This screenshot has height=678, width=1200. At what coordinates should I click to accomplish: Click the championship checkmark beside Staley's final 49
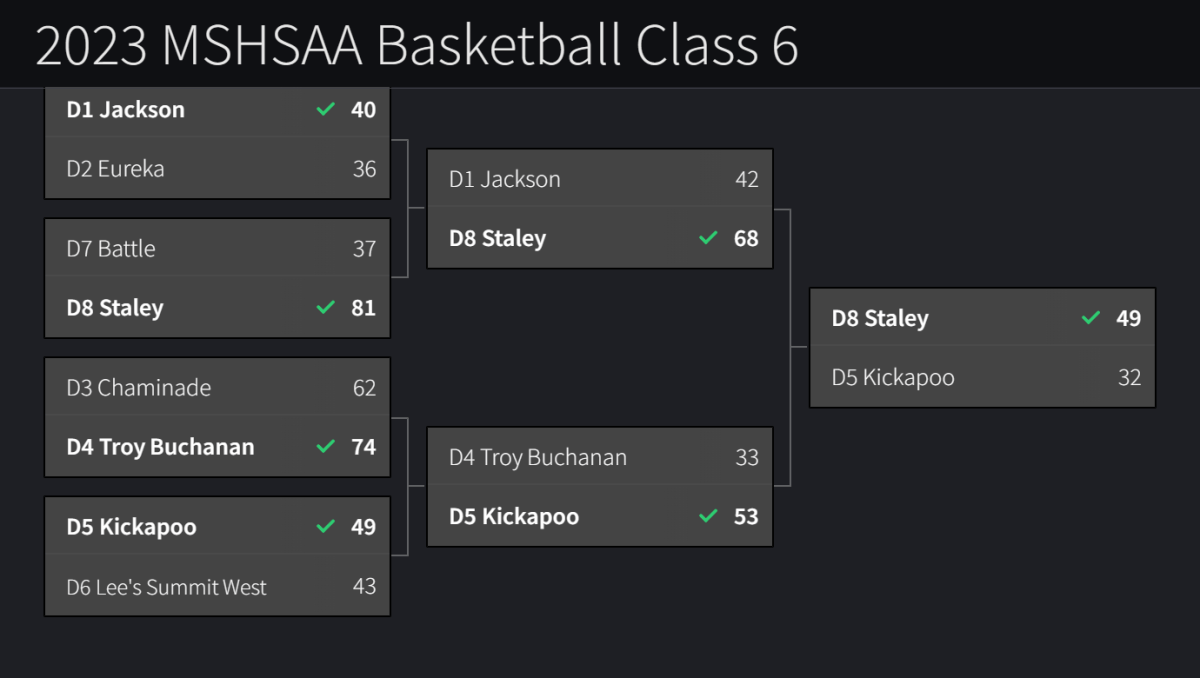(x=1091, y=318)
